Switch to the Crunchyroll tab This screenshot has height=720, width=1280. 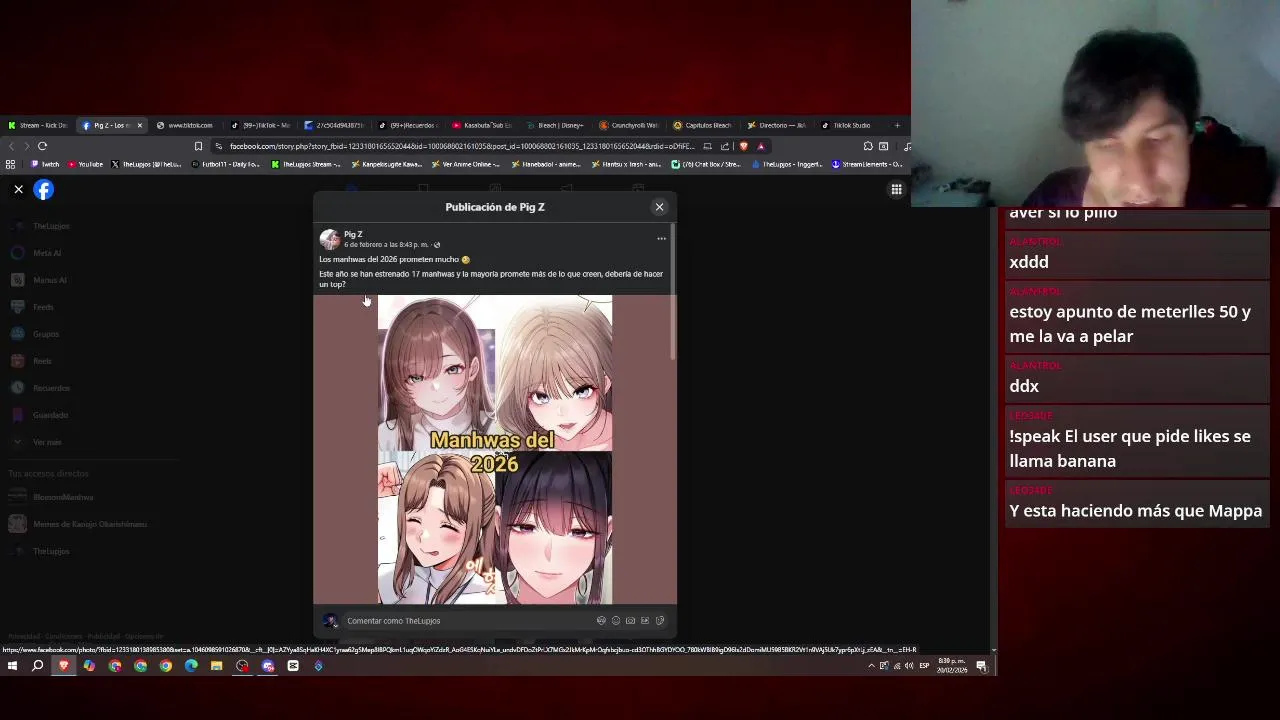click(630, 125)
